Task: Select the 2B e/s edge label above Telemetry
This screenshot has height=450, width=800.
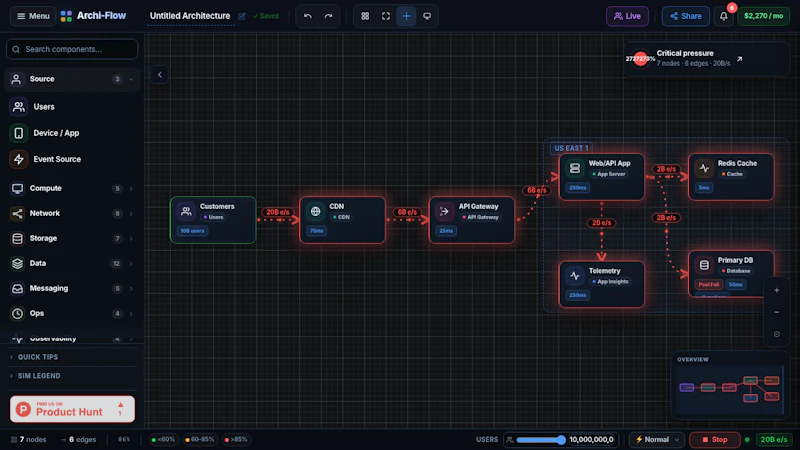Action: 602,223
